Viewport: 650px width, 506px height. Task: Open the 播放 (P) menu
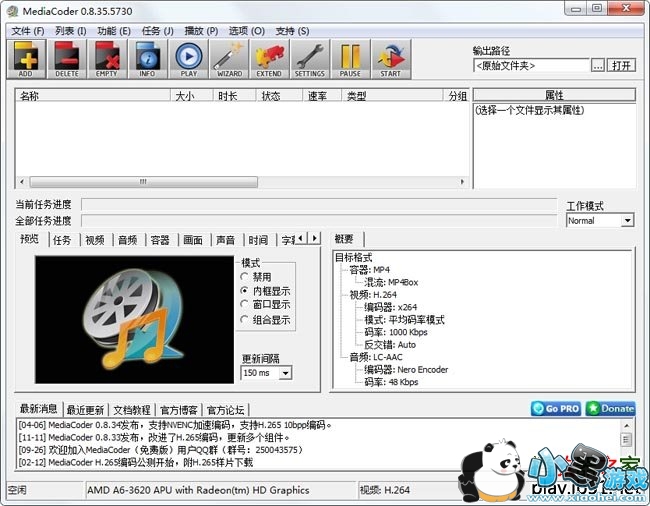(201, 31)
